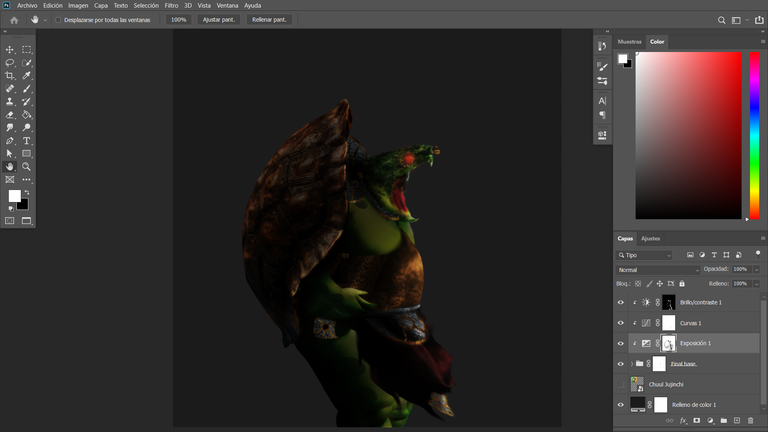Open the Share icon
768x432 pixels.
tap(759, 20)
